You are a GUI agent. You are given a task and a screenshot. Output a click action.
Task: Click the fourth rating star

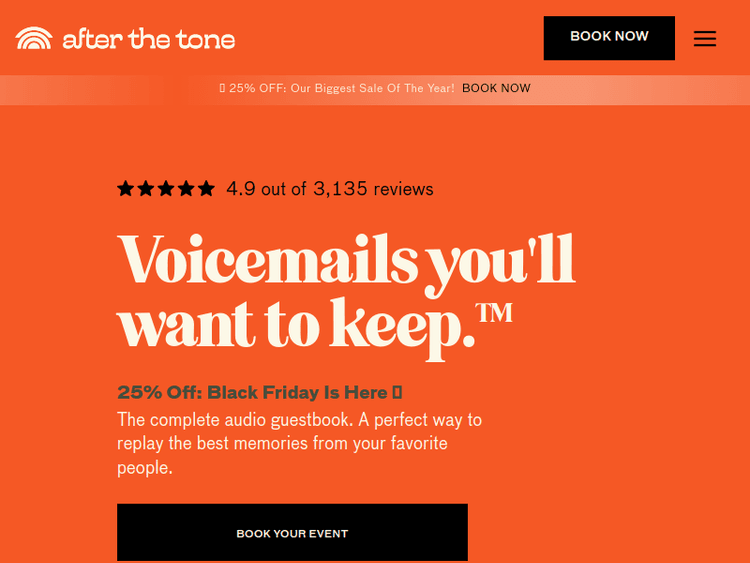(x=186, y=188)
